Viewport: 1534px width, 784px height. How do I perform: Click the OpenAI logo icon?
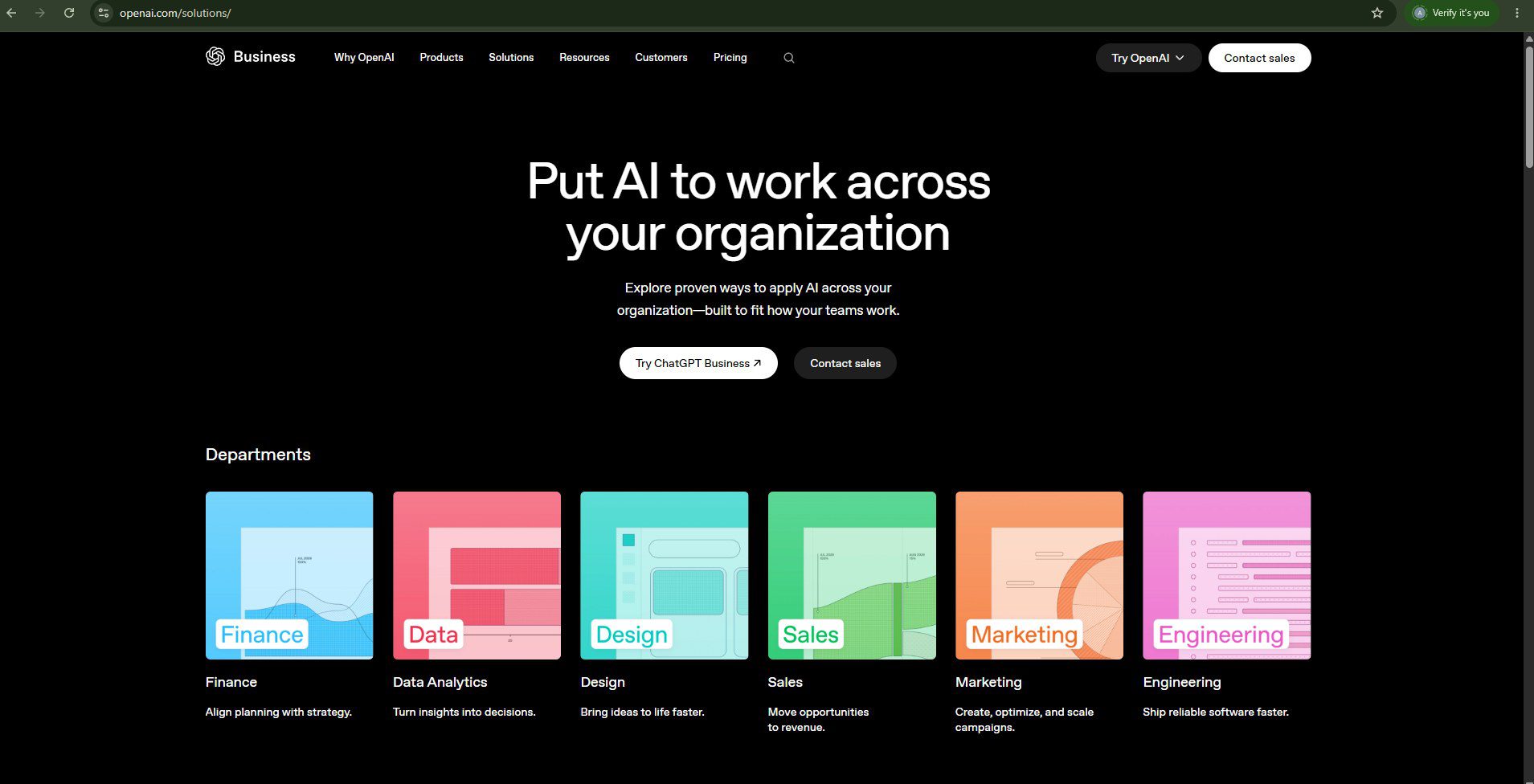215,56
